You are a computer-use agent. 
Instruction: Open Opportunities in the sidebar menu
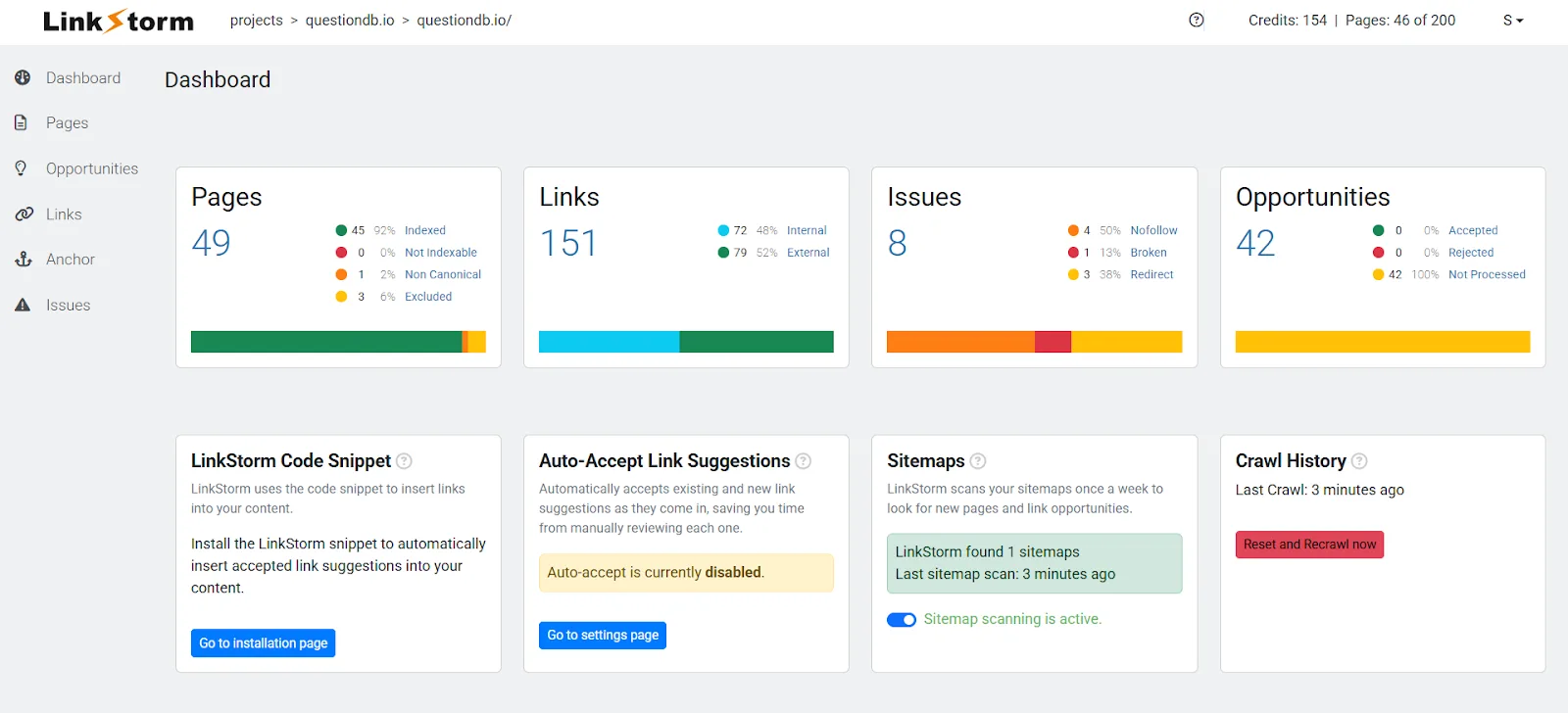pos(92,168)
